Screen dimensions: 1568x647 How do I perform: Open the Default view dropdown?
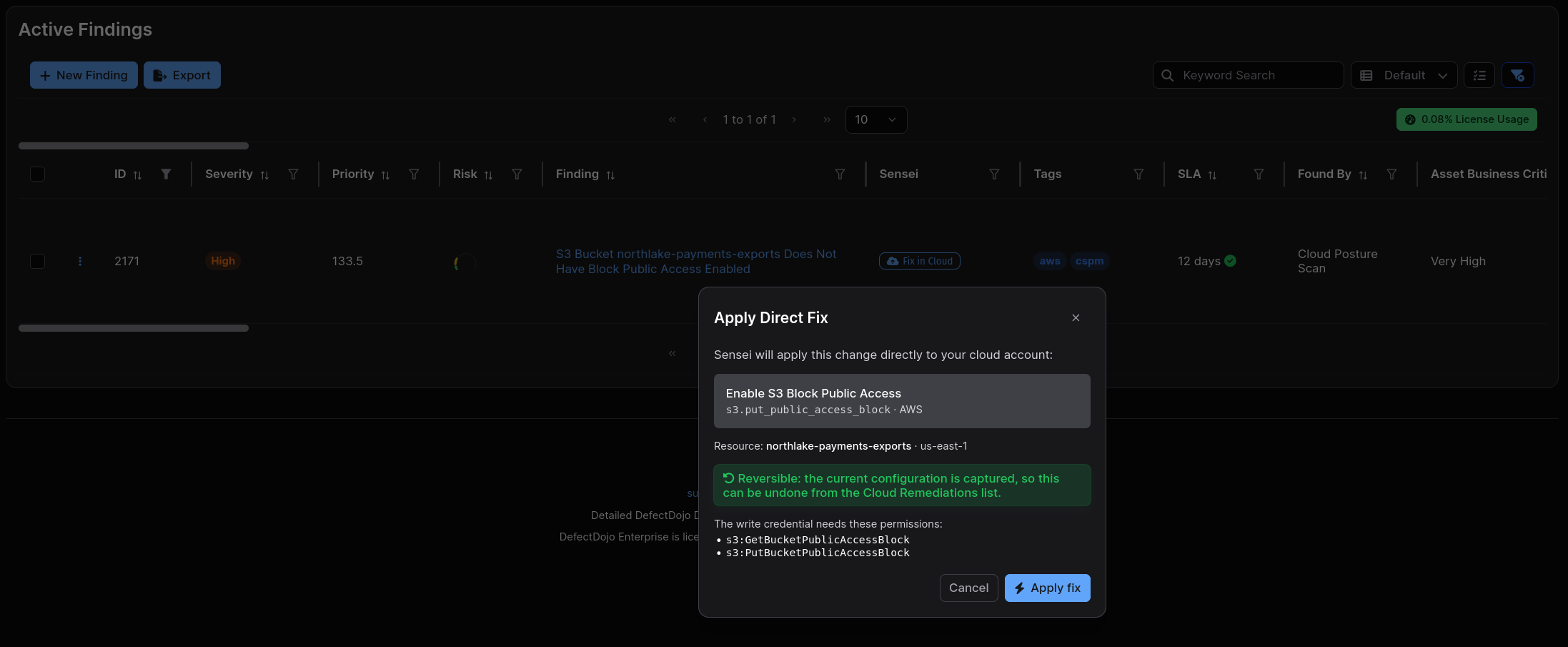click(1404, 75)
